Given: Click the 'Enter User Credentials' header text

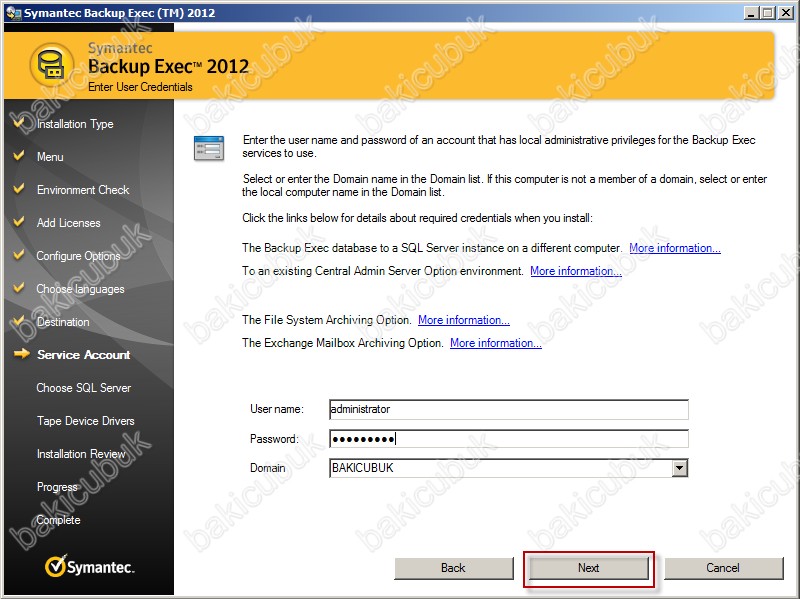Looking at the screenshot, I should pyautogui.click(x=140, y=87).
